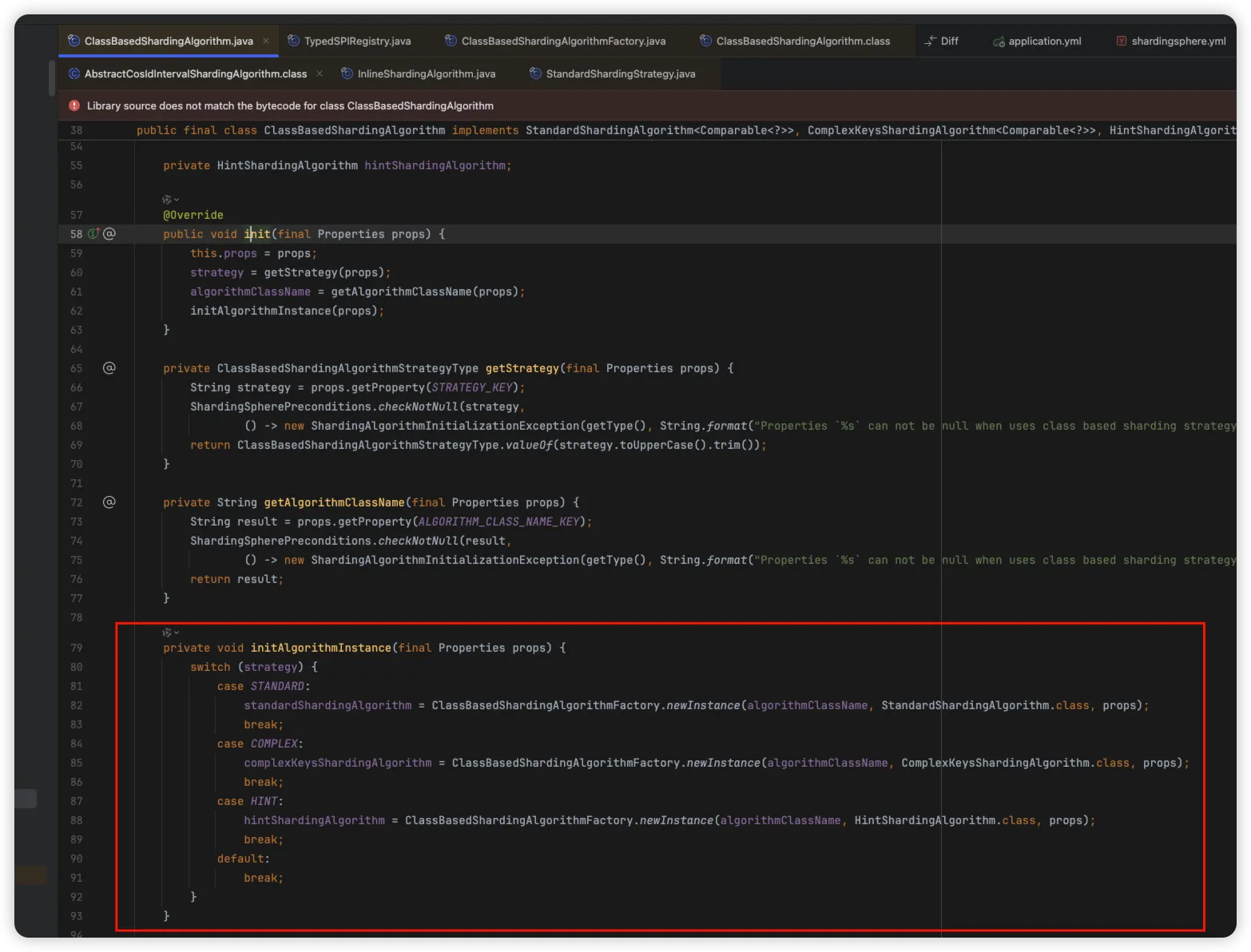Click the @ gutter icon beside getStrategy method
Image resolution: width=1251 pixels, height=952 pixels.
[109, 368]
